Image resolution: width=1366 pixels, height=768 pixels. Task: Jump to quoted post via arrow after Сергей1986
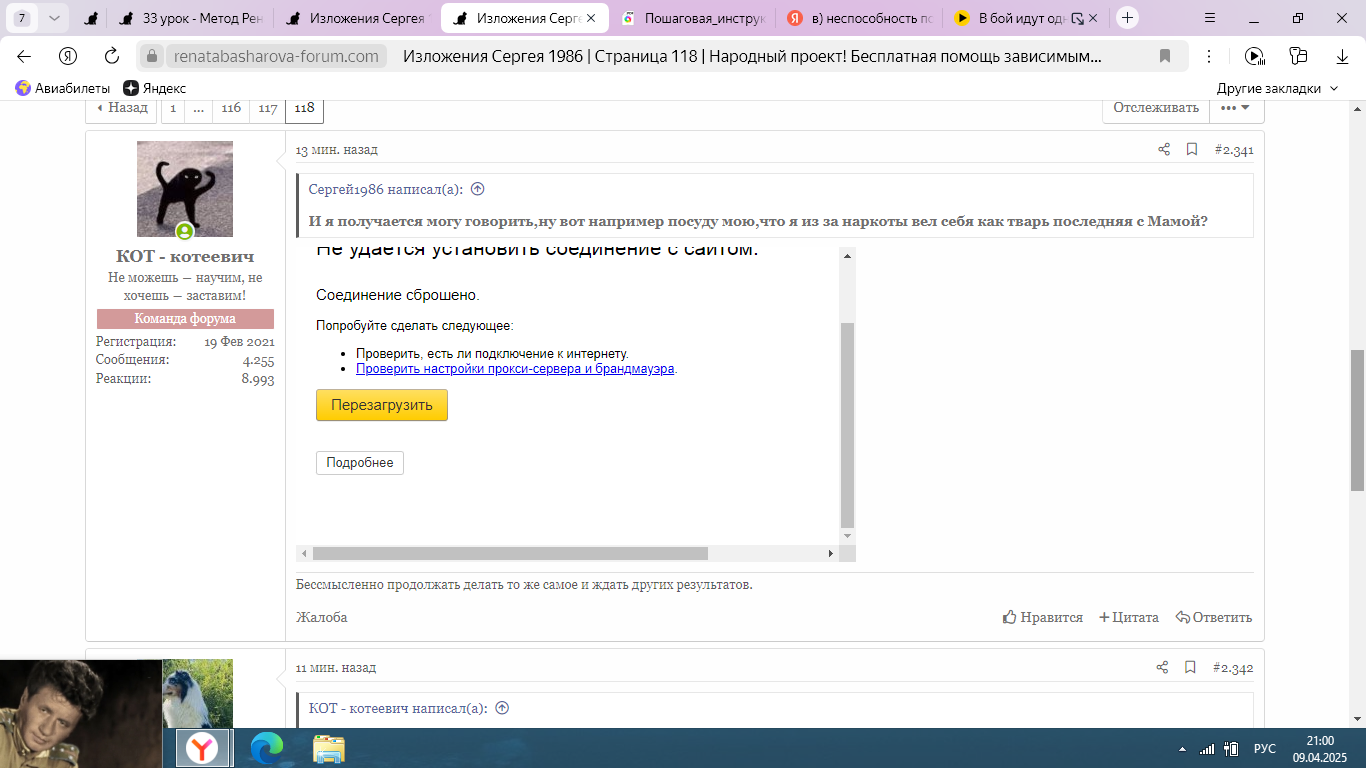tap(478, 189)
